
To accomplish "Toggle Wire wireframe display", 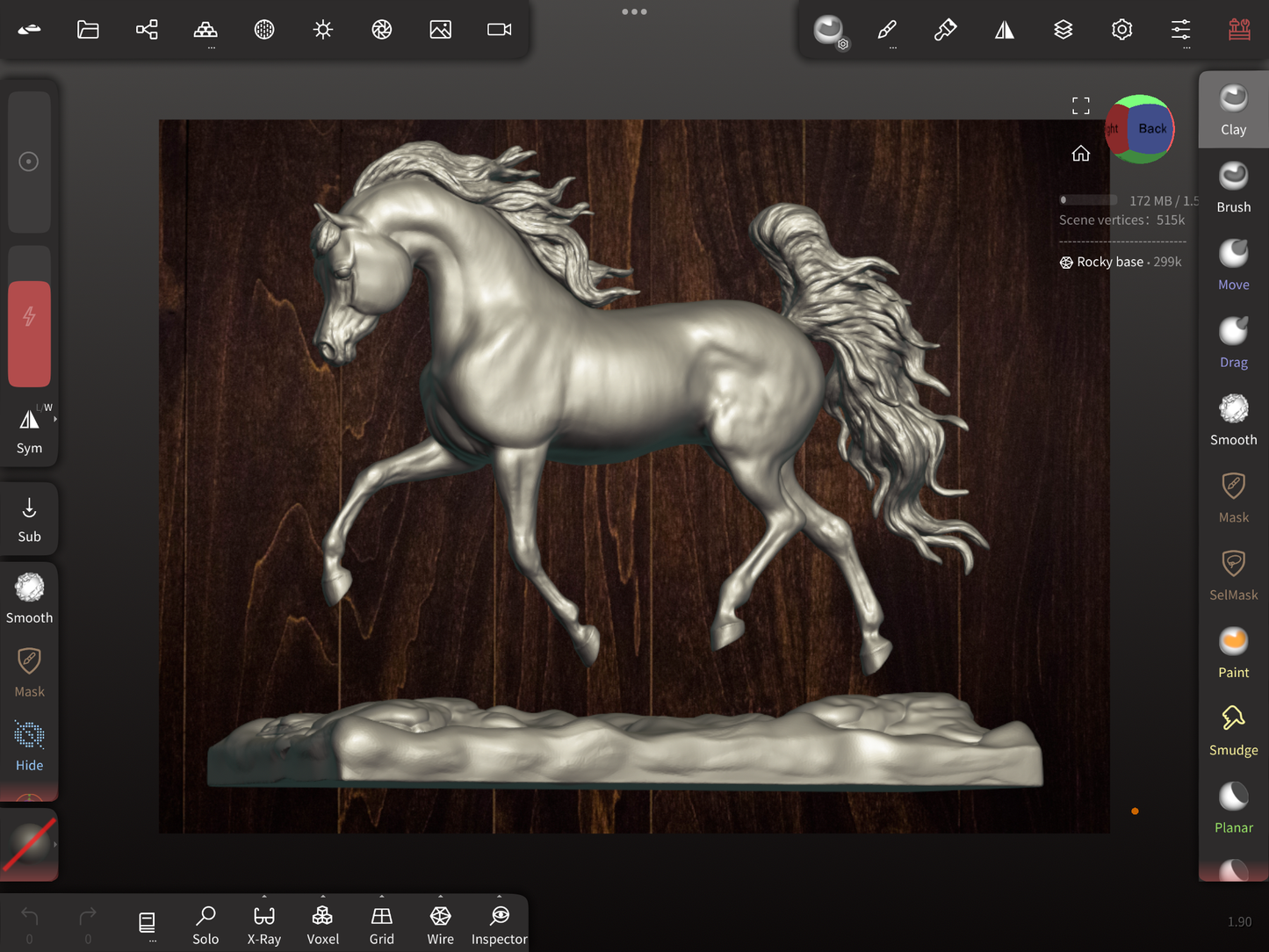I will pyautogui.click(x=440, y=925).
